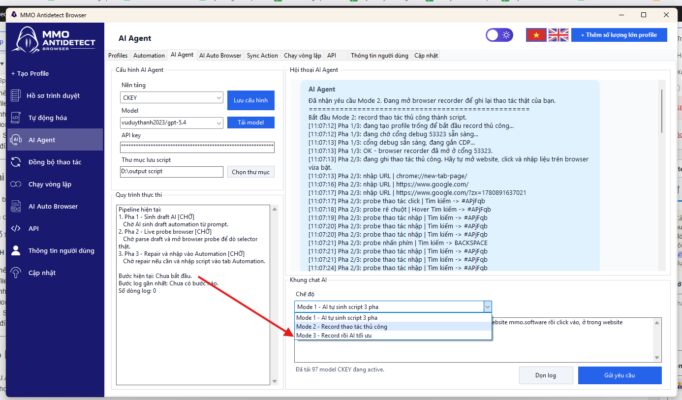Viewport: 682px width, 400px height.
Task: Switch language to English UK flag
Action: point(558,35)
